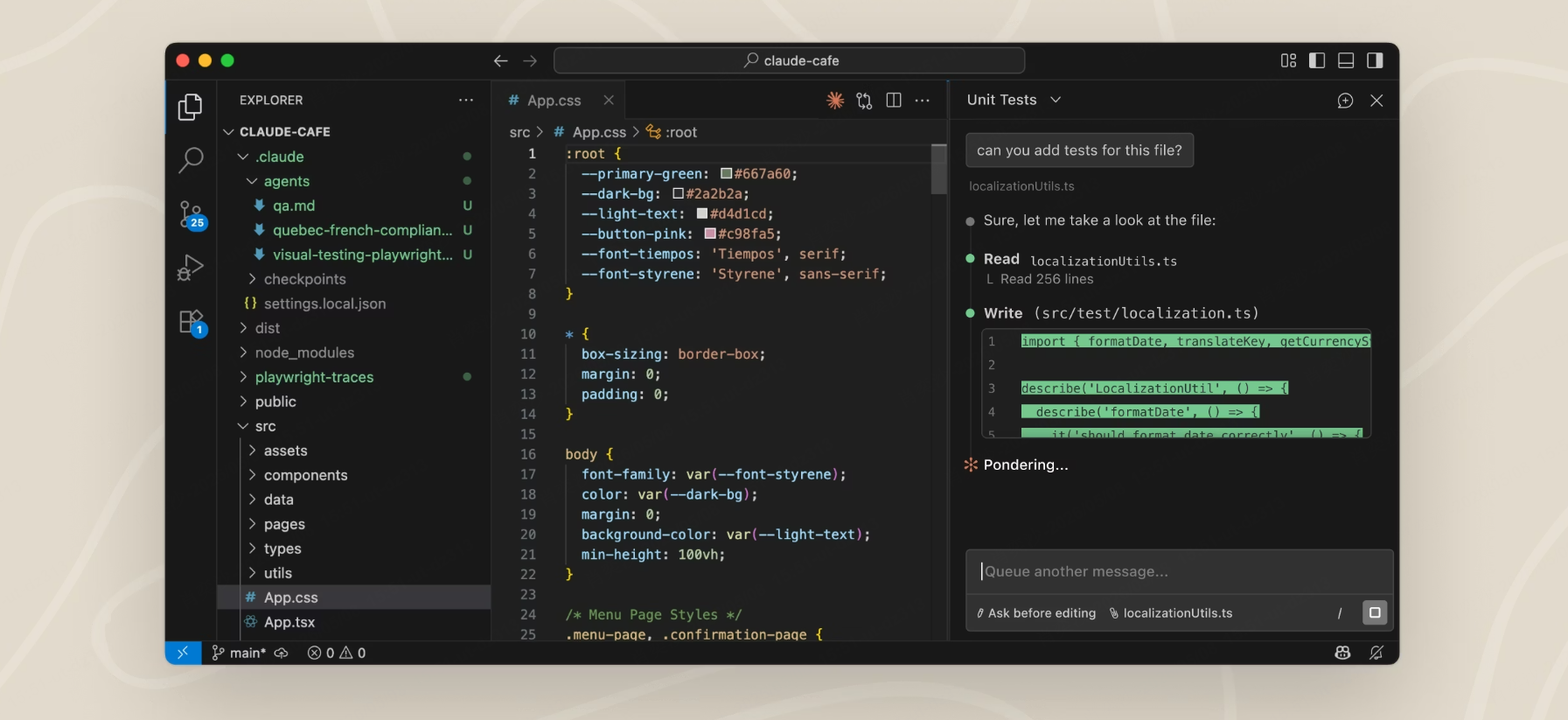Click the editor vertical scrollbar
Viewport: 1568px width, 720px height.
939,169
